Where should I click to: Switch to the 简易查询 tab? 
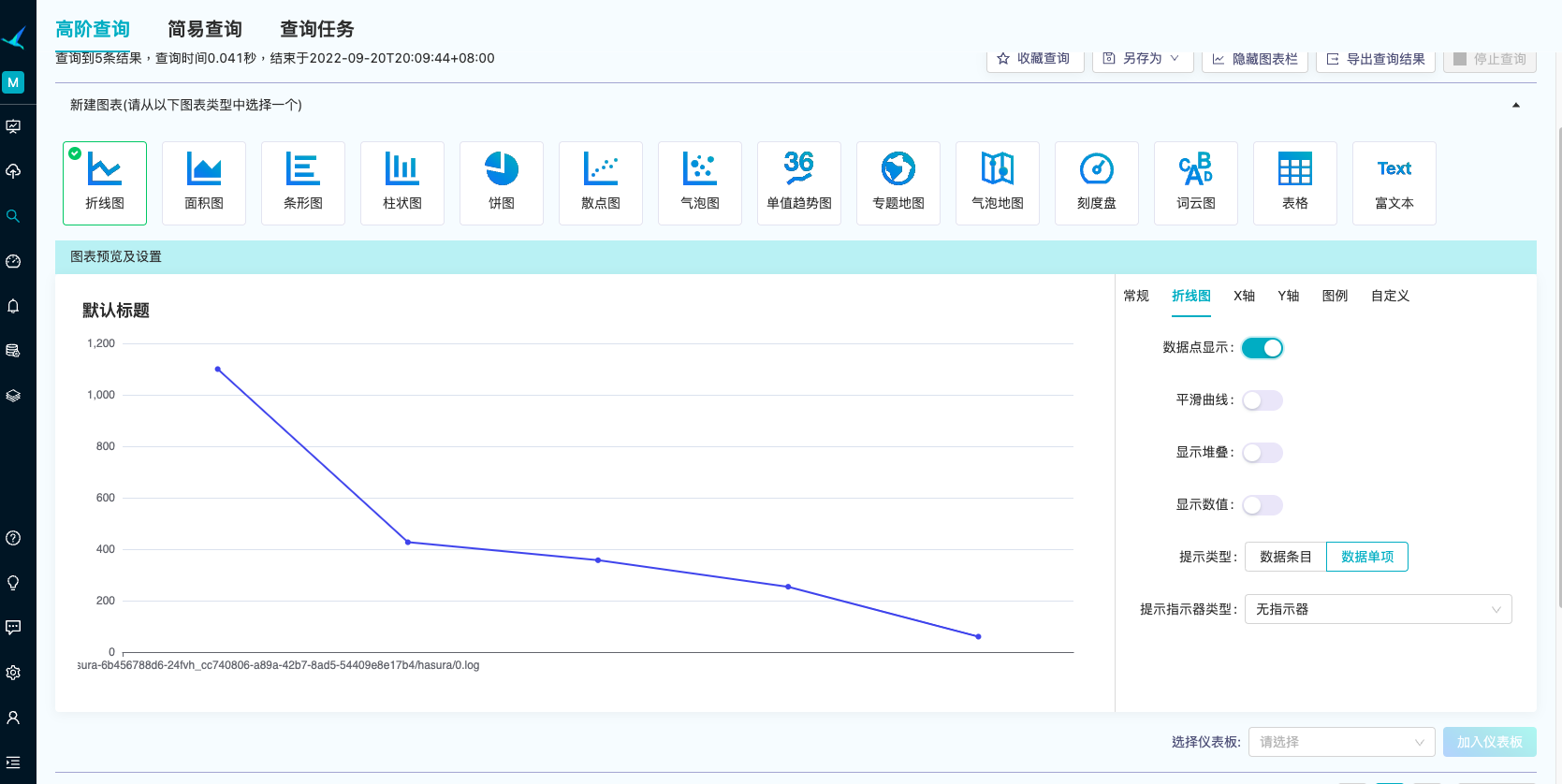[x=205, y=29]
